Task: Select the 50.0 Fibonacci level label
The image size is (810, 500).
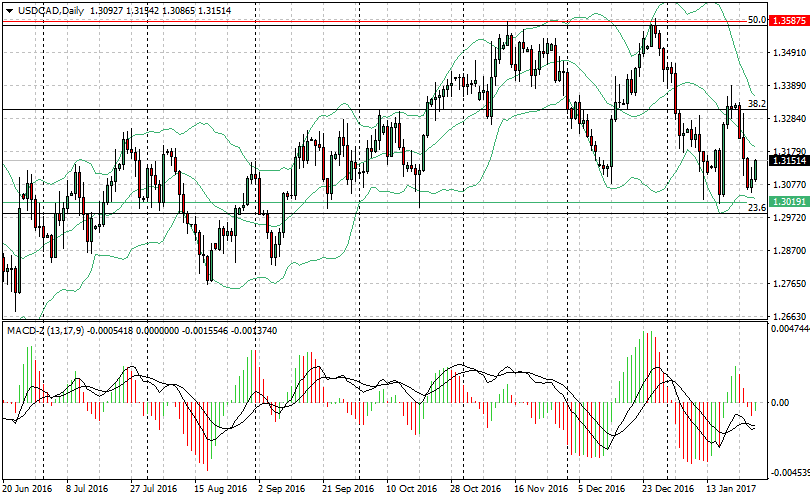Action: click(x=757, y=20)
